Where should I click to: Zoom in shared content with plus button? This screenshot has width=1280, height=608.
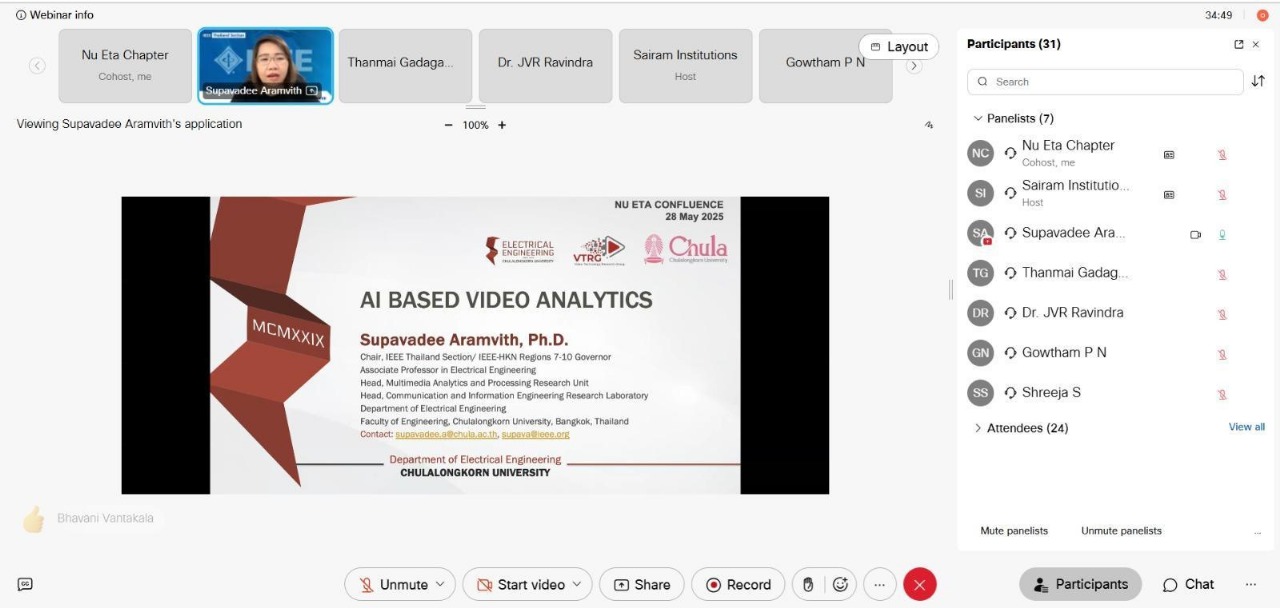point(502,125)
